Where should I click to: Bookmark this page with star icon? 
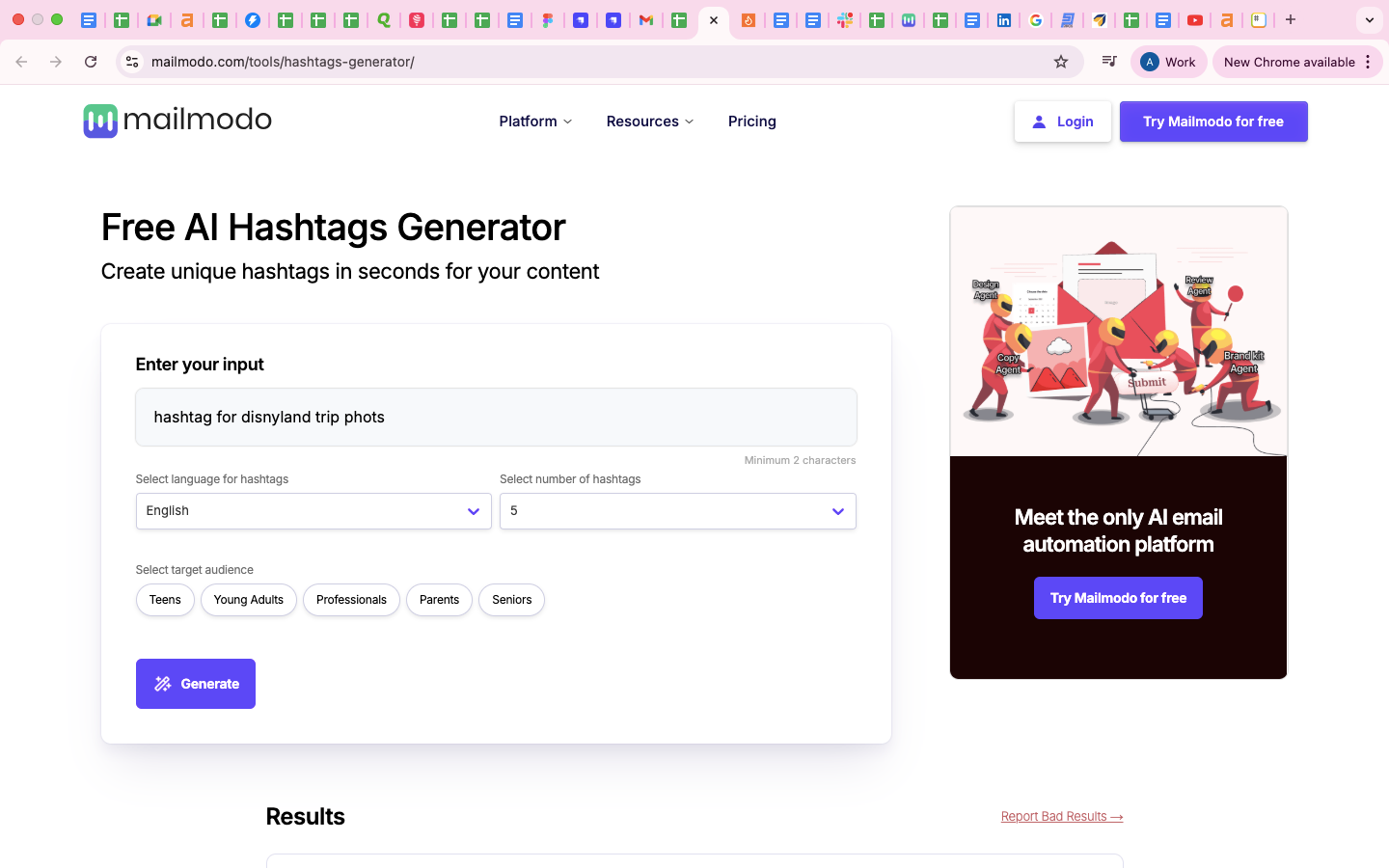tap(1061, 62)
